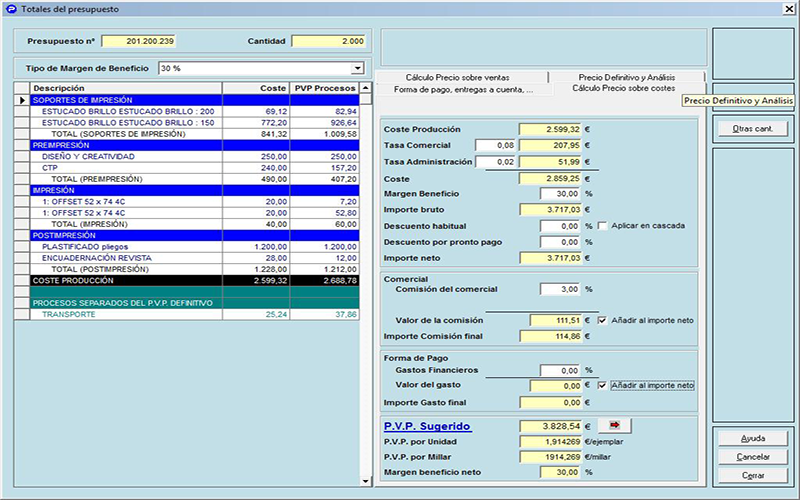Click the PVP Procesos column header
Viewport: 800px width, 500px height.
(324, 88)
